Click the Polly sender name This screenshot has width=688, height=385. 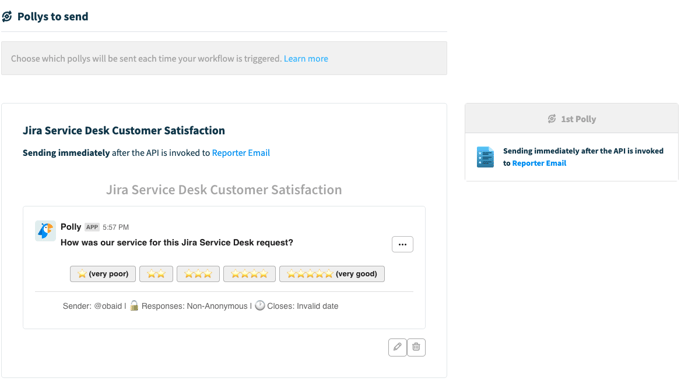coord(71,227)
